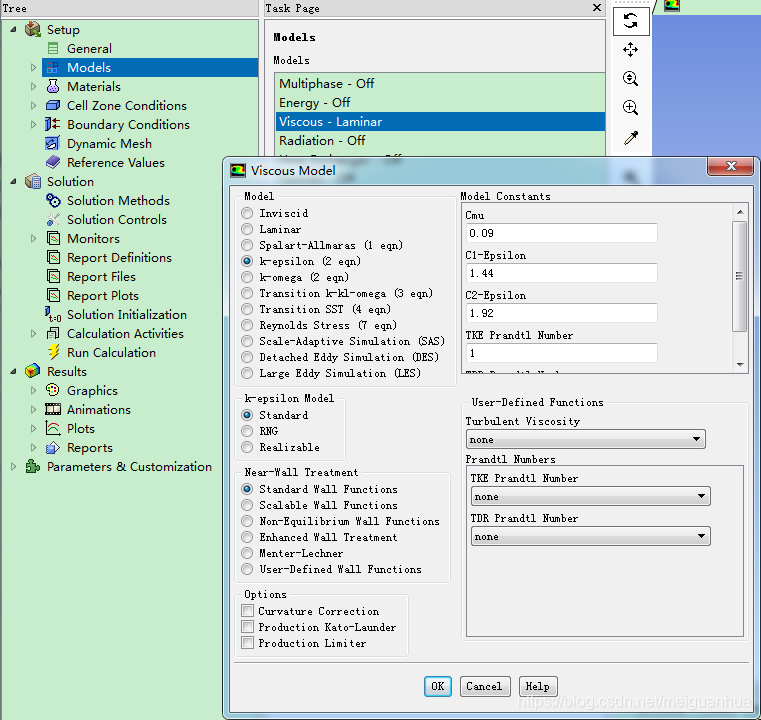Screen dimensions: 761x720
Task: Choose the Realizable k-epsilon model
Action: pos(247,447)
